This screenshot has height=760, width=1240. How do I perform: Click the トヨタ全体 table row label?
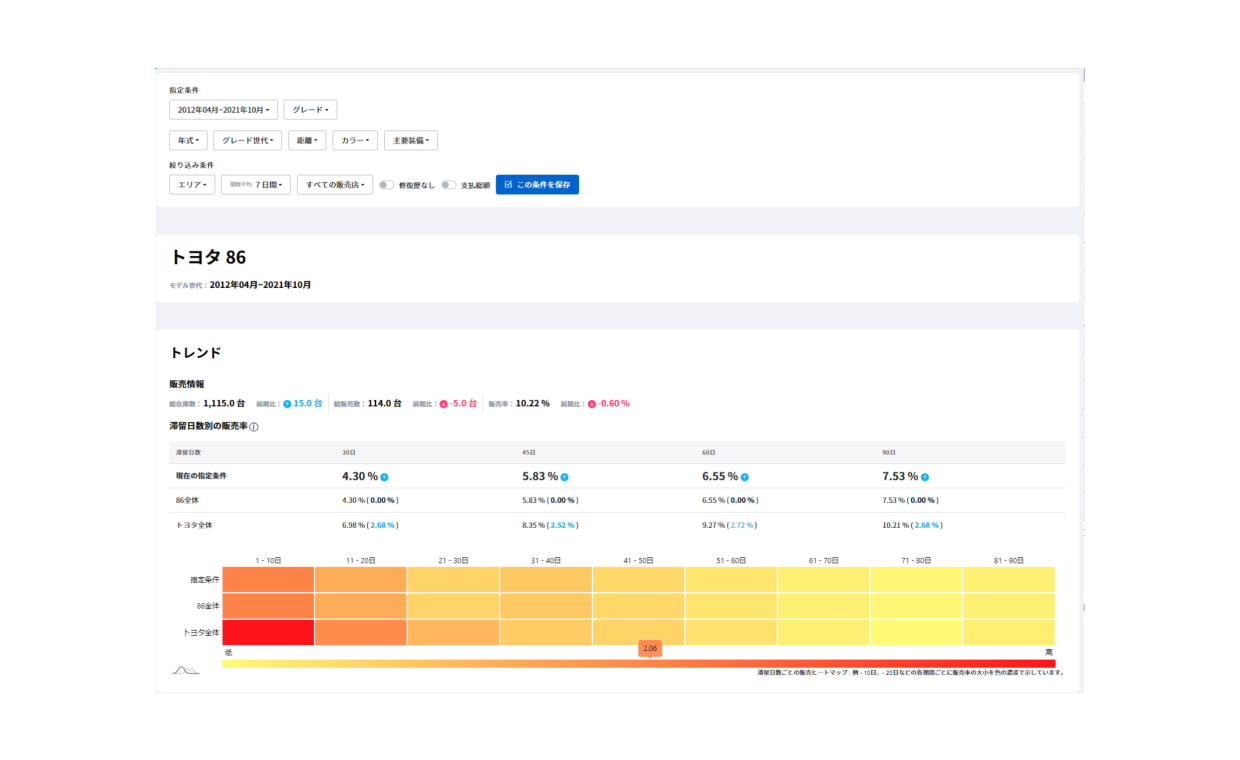[192, 524]
